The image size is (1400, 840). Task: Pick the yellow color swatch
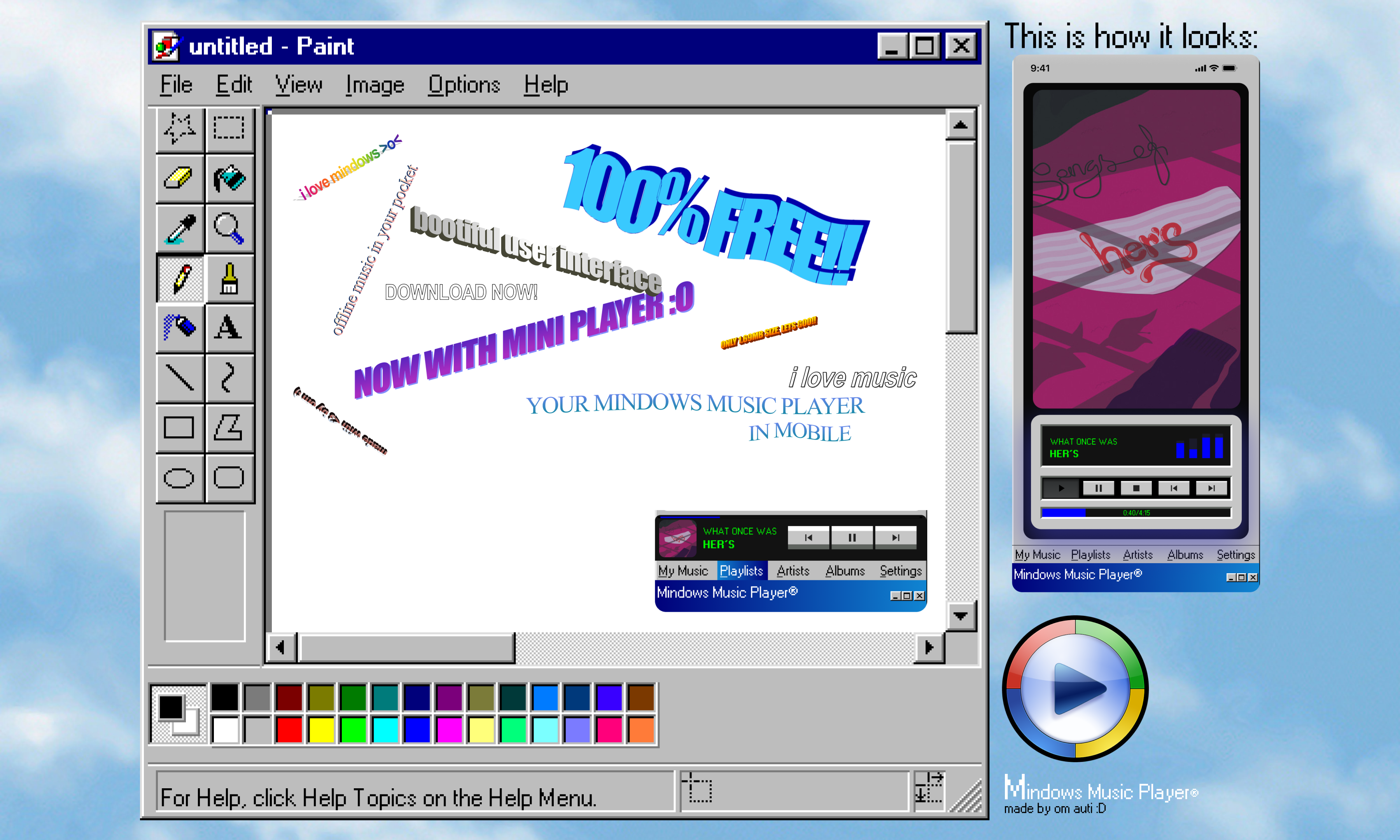click(x=321, y=730)
